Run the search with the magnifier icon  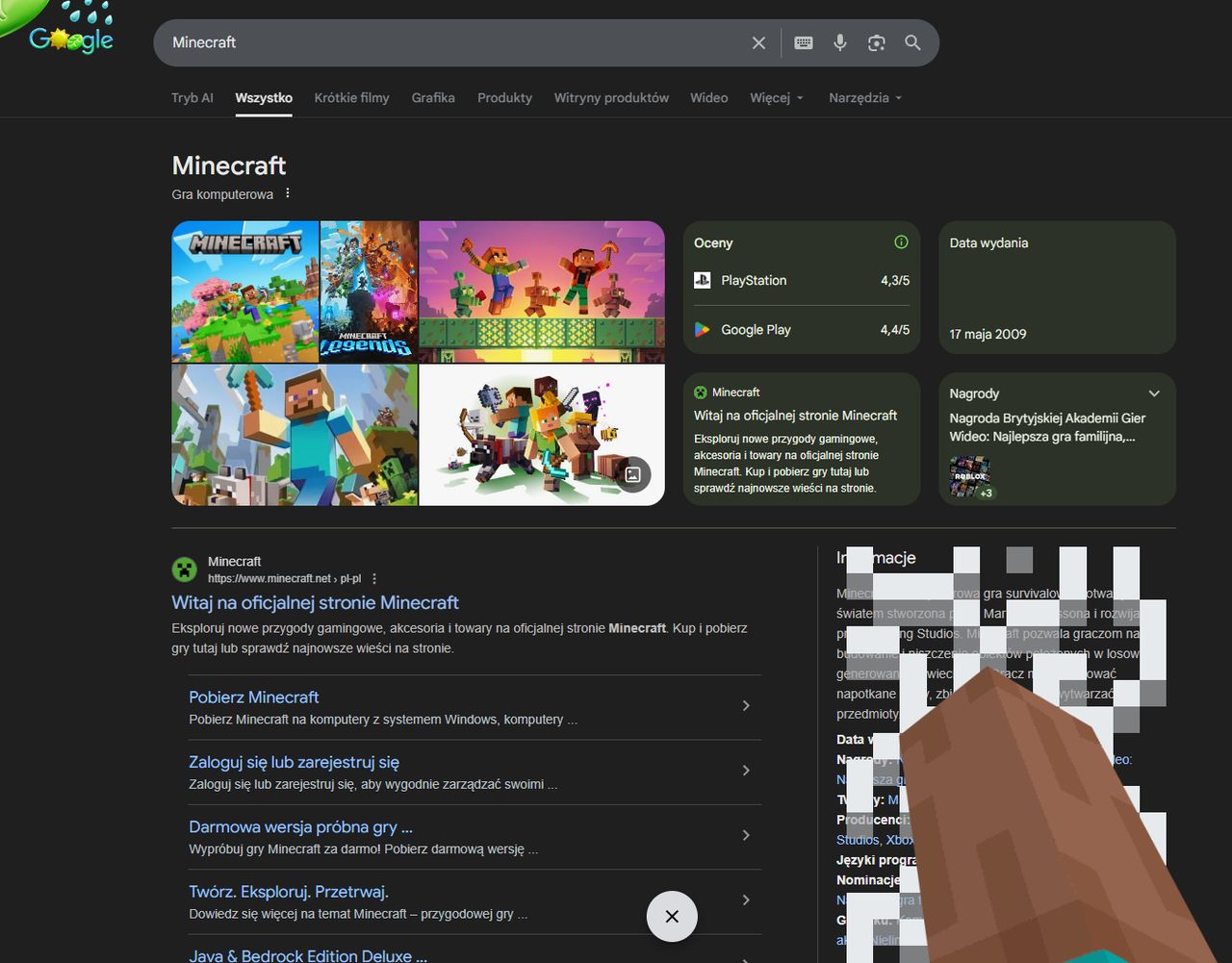point(912,42)
